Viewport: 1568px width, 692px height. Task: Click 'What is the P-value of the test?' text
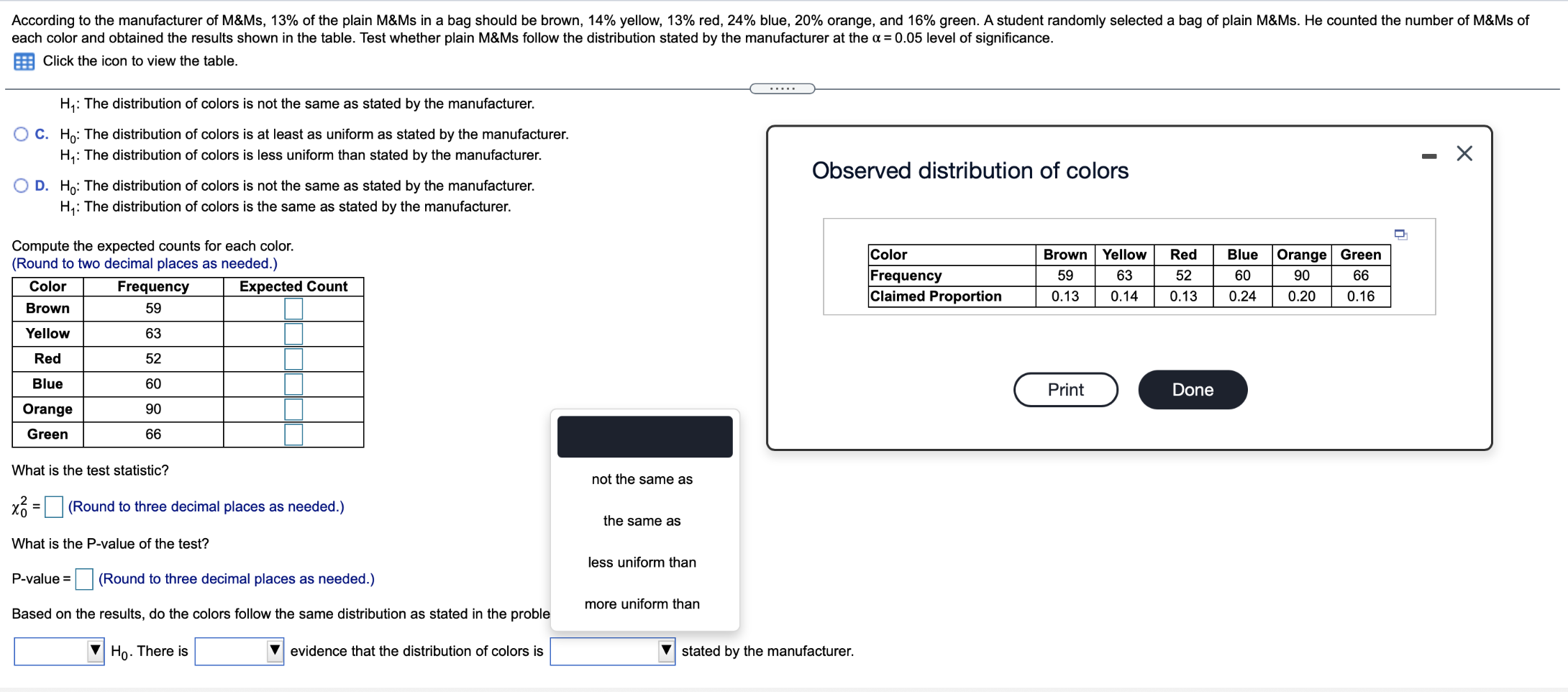(x=111, y=544)
